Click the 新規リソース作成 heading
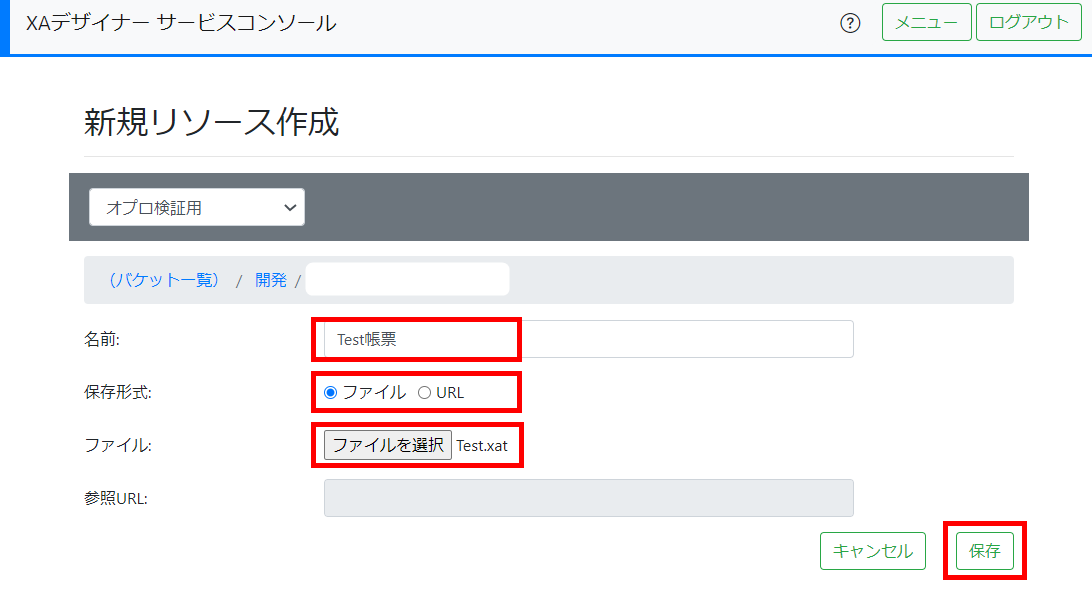 (x=212, y=122)
